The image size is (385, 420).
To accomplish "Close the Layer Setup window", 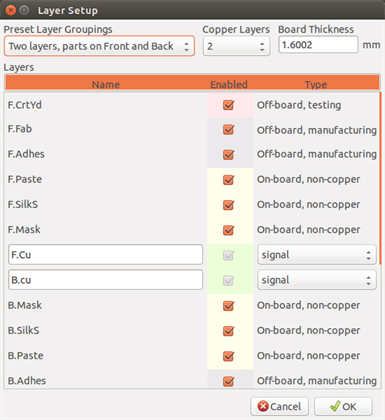I will click(x=11, y=10).
